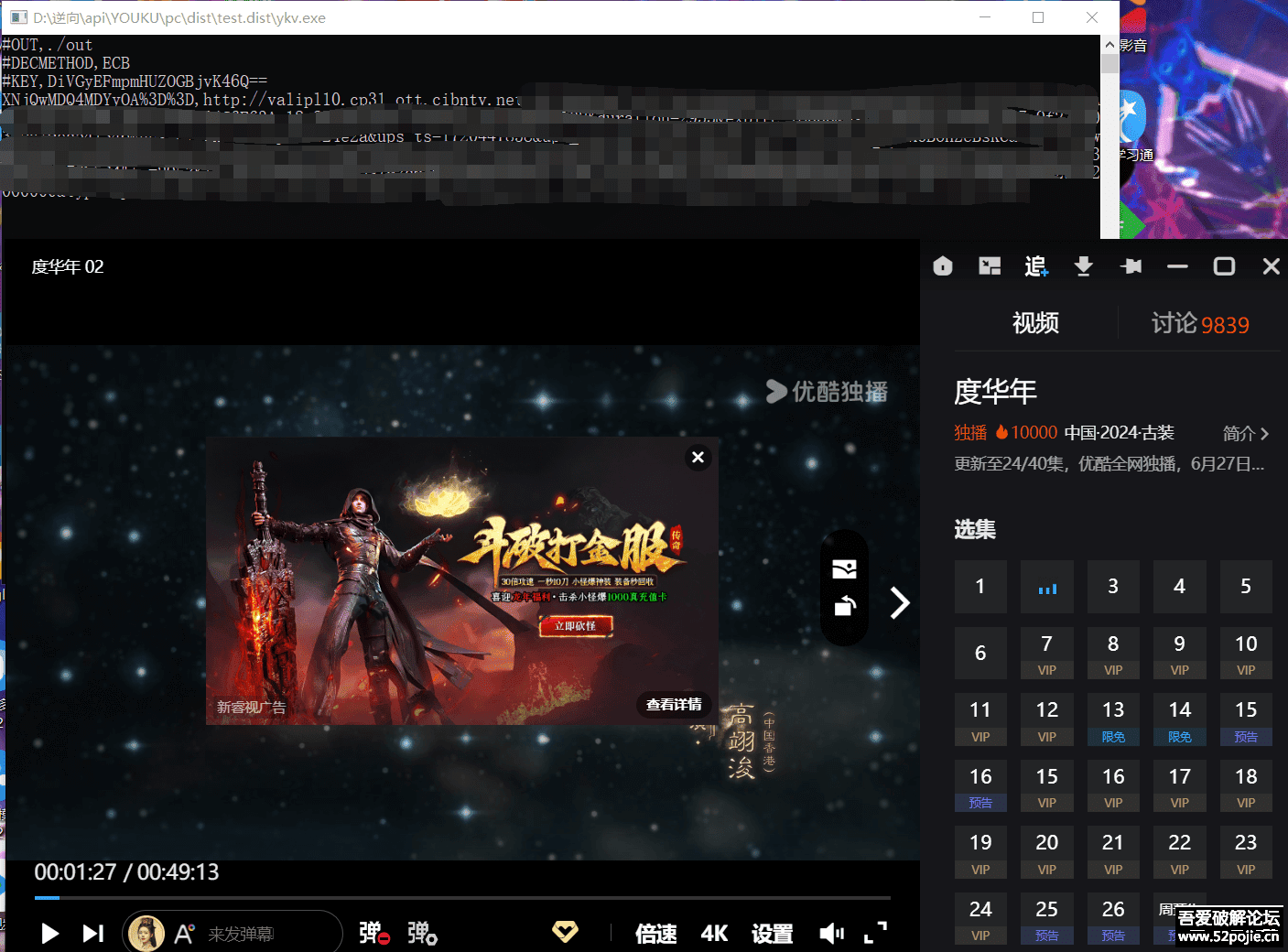Select 限免 episode 14
Screen dimensions: 1288x952
1180,719
